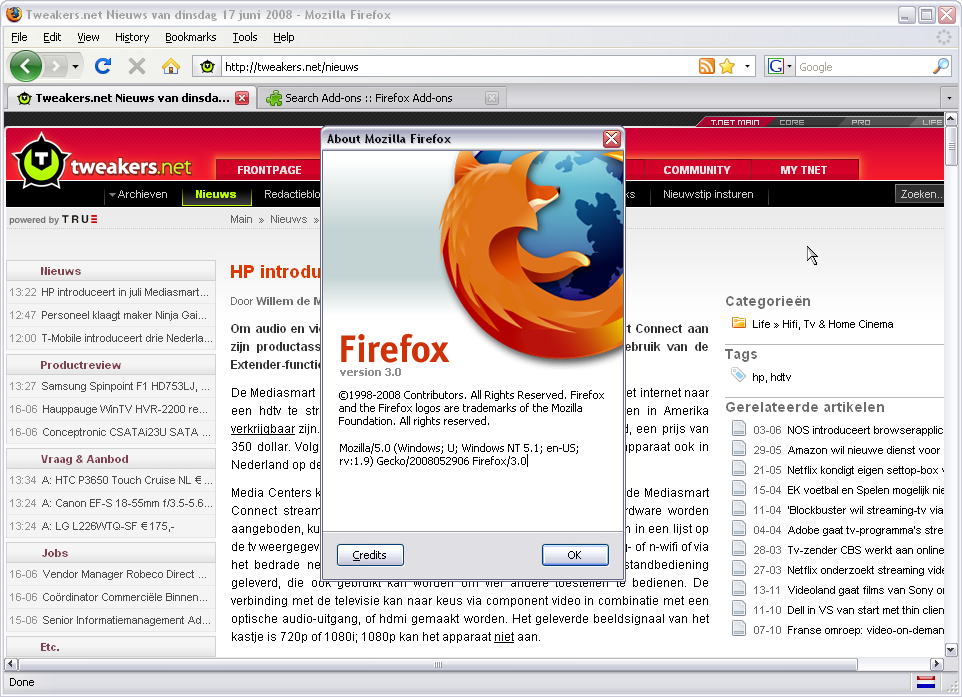
Task: Click OK in About Mozilla Firefox
Action: [x=575, y=555]
